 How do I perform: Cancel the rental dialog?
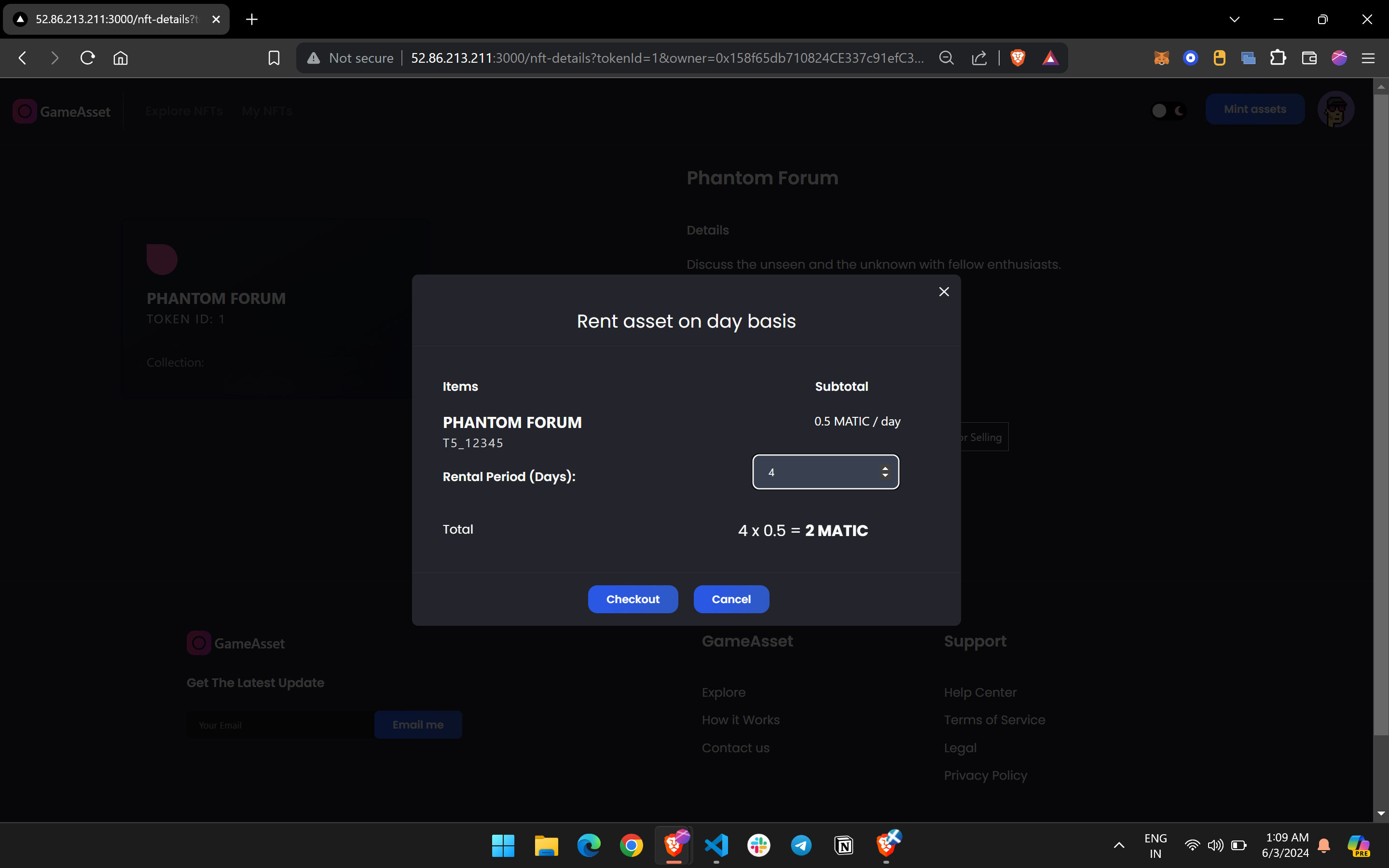point(730,599)
